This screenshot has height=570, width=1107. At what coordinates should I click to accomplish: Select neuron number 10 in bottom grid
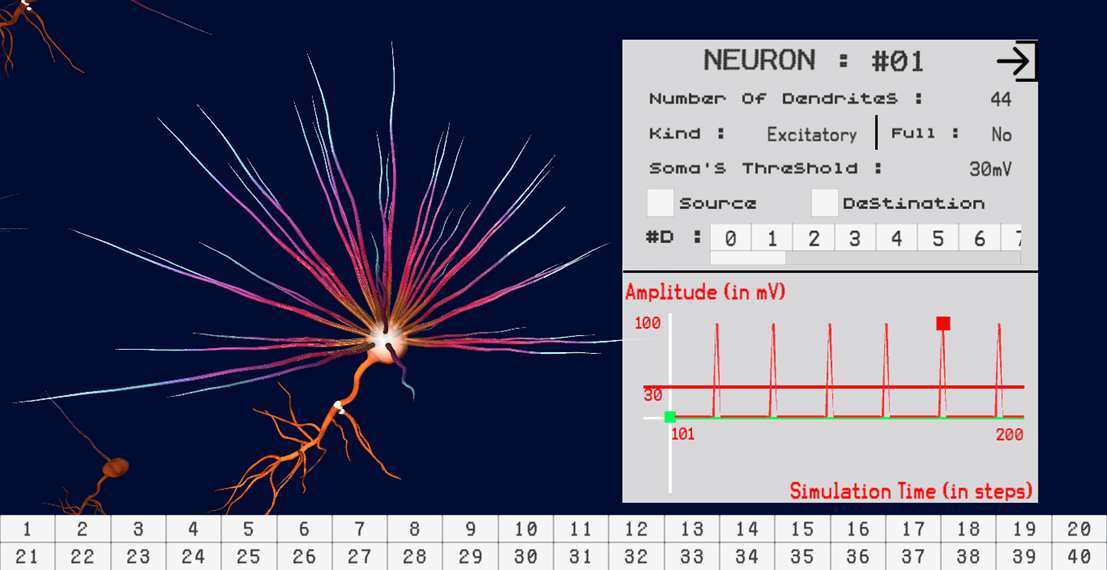coord(525,529)
